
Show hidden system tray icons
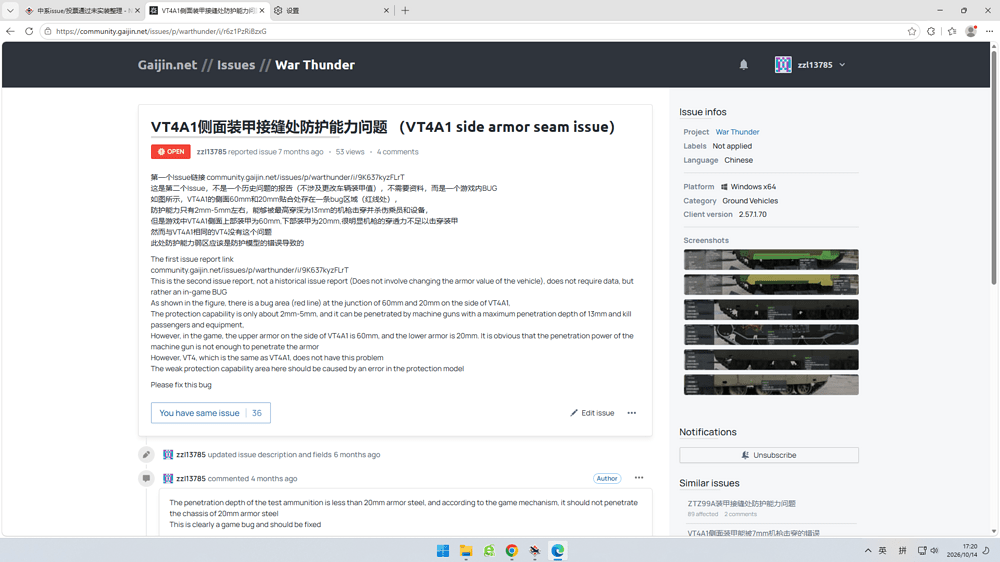[867, 551]
